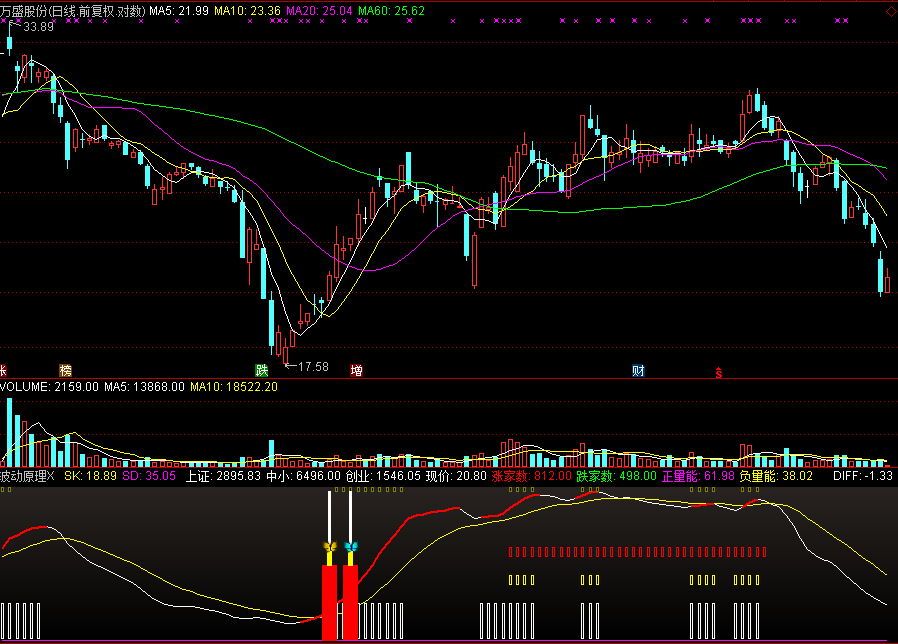Click the blue 财 financial report marker
The width and height of the screenshot is (898, 644).
639,370
